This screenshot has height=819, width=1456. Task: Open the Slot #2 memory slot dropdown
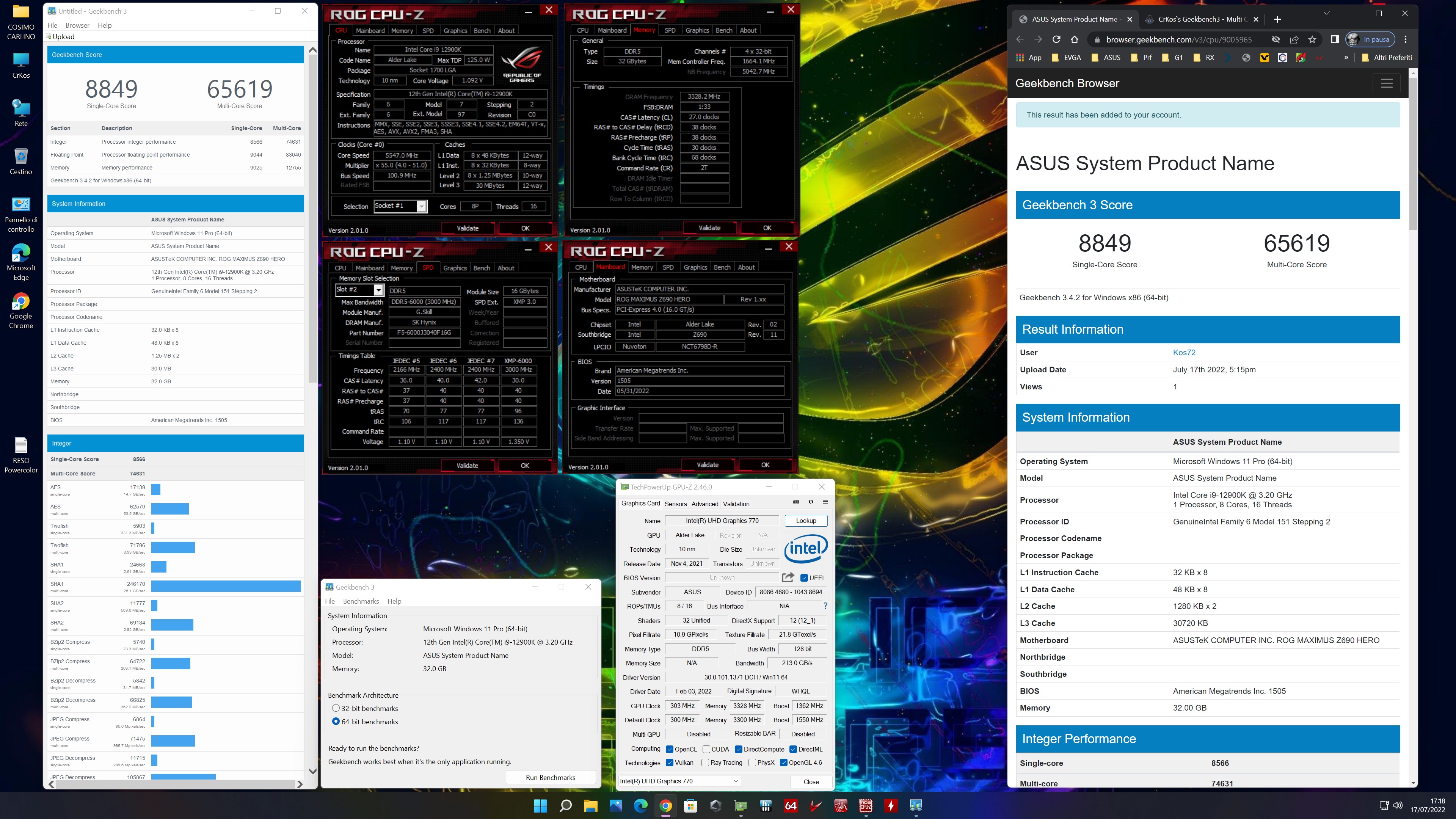pos(359,290)
